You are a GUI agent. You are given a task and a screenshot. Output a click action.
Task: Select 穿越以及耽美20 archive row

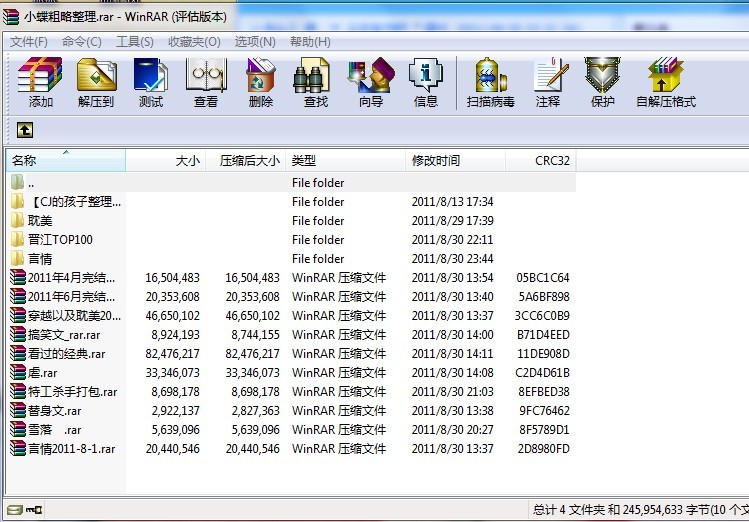[292, 316]
